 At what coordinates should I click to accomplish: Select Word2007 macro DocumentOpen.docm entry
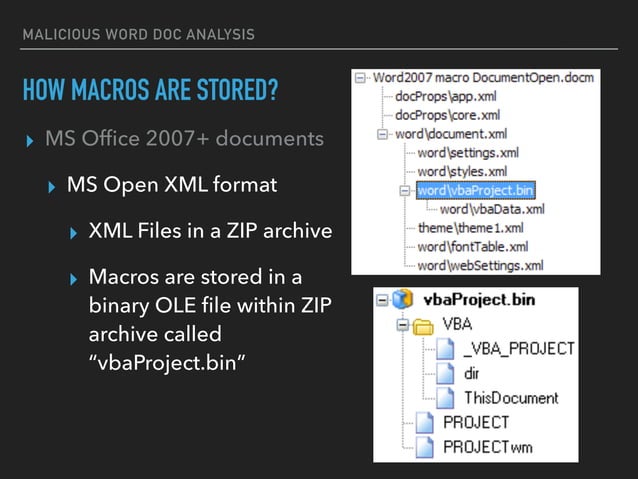click(483, 77)
